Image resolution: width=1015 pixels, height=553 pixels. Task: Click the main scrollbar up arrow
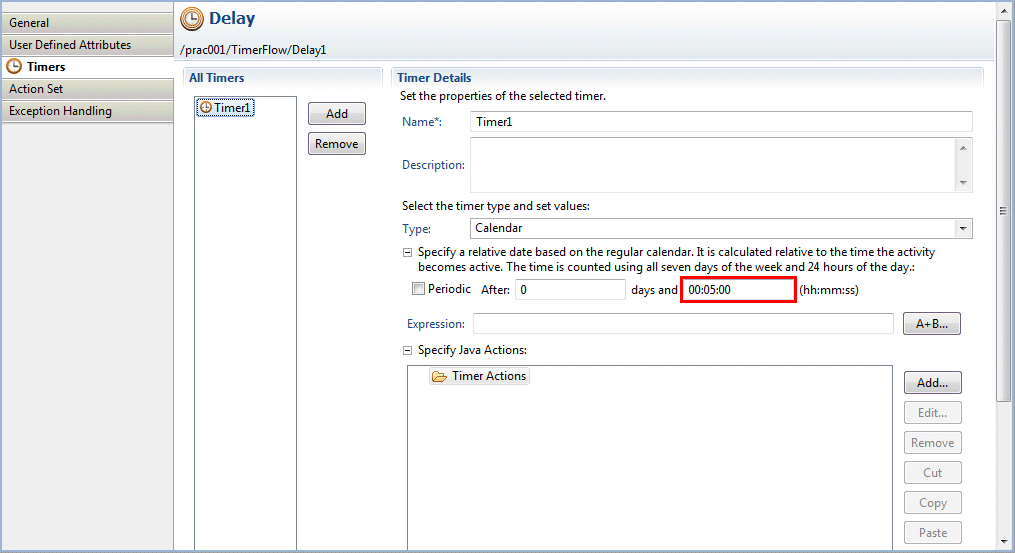pos(1003,11)
